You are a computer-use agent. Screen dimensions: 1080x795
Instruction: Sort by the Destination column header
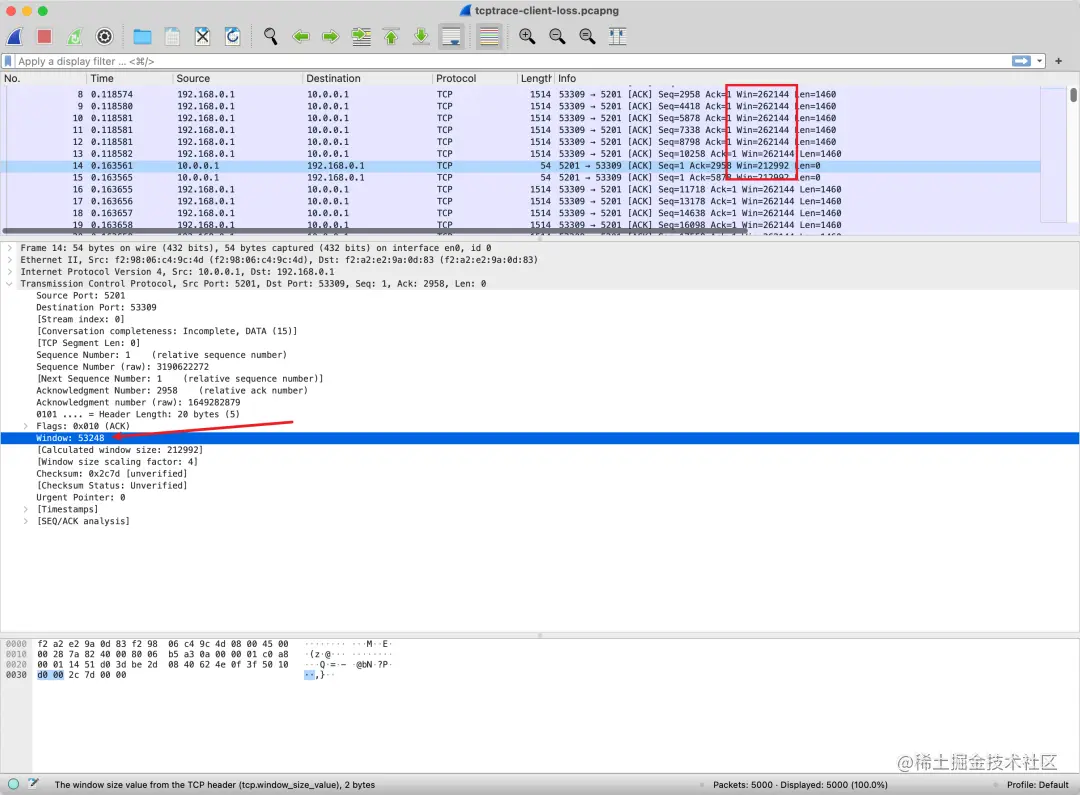click(x=367, y=79)
